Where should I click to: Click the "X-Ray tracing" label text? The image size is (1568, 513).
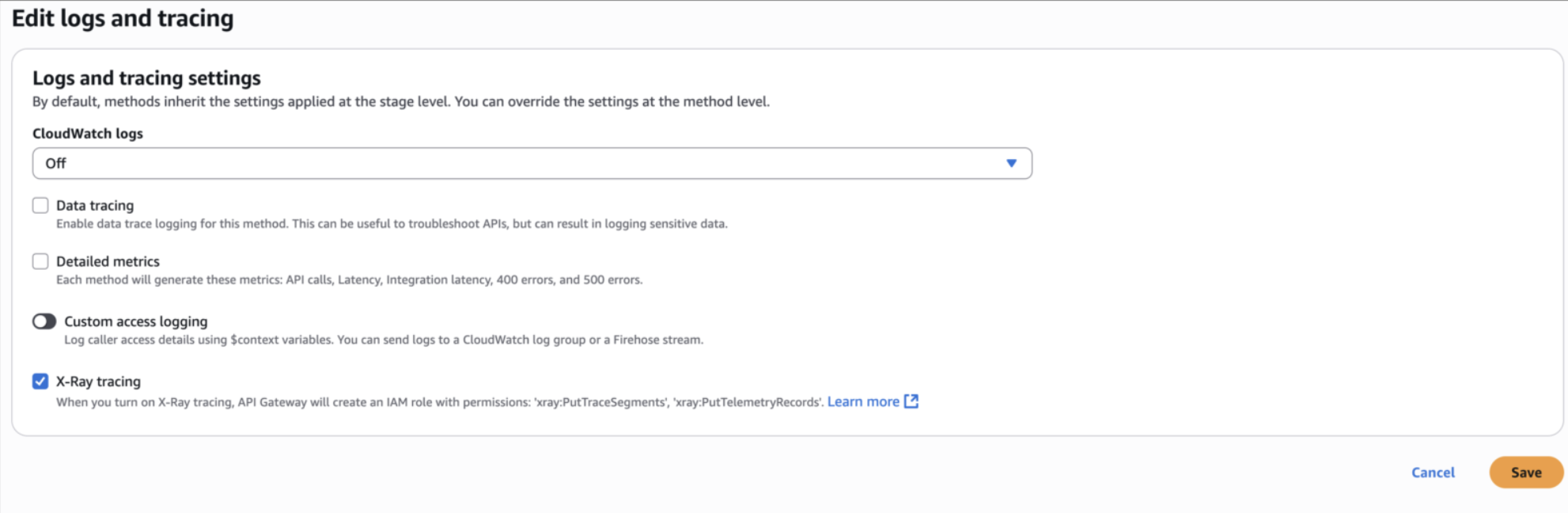tap(98, 382)
